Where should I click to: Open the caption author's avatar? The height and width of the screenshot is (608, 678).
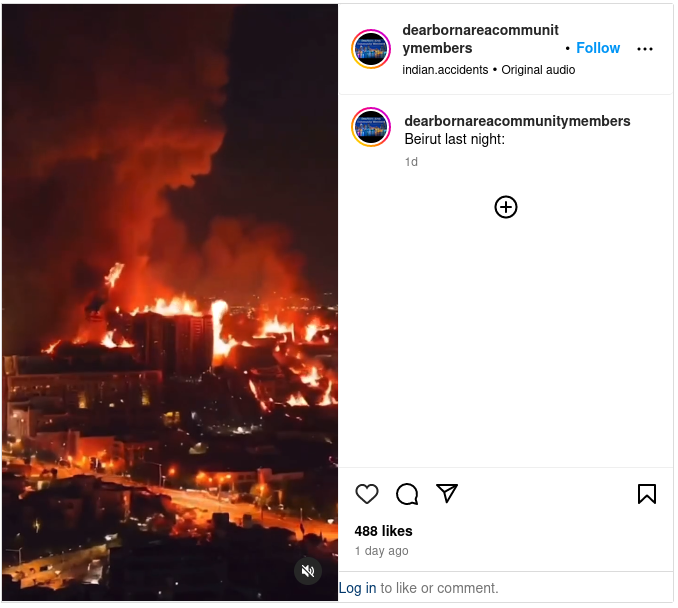[371, 127]
